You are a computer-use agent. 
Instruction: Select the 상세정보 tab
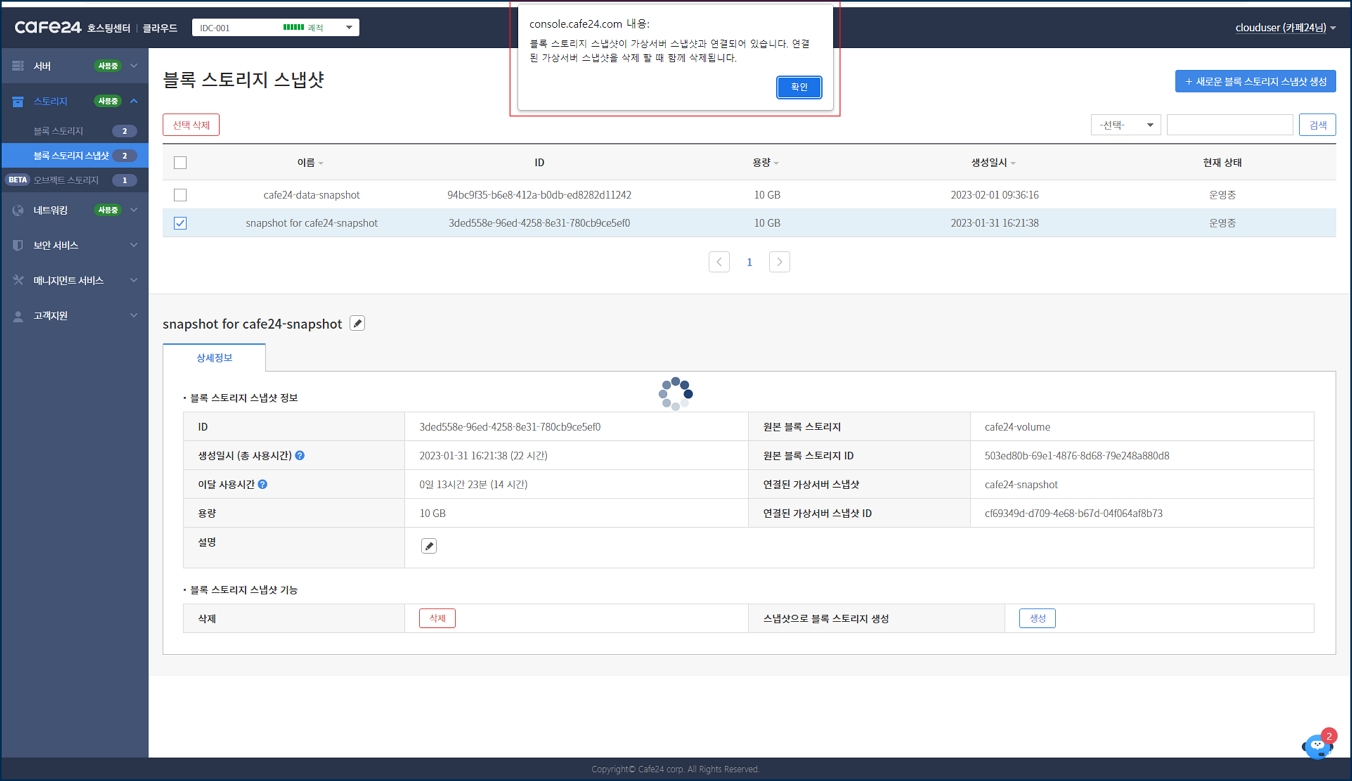214,358
